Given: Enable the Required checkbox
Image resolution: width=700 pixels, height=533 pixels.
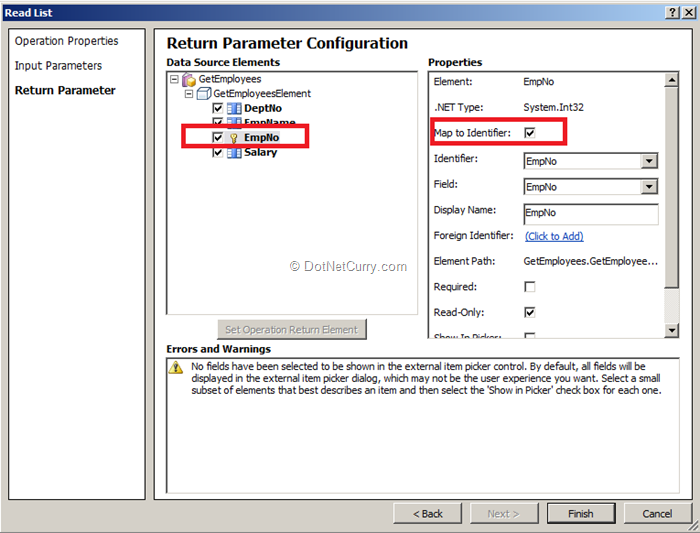Looking at the screenshot, I should (530, 287).
